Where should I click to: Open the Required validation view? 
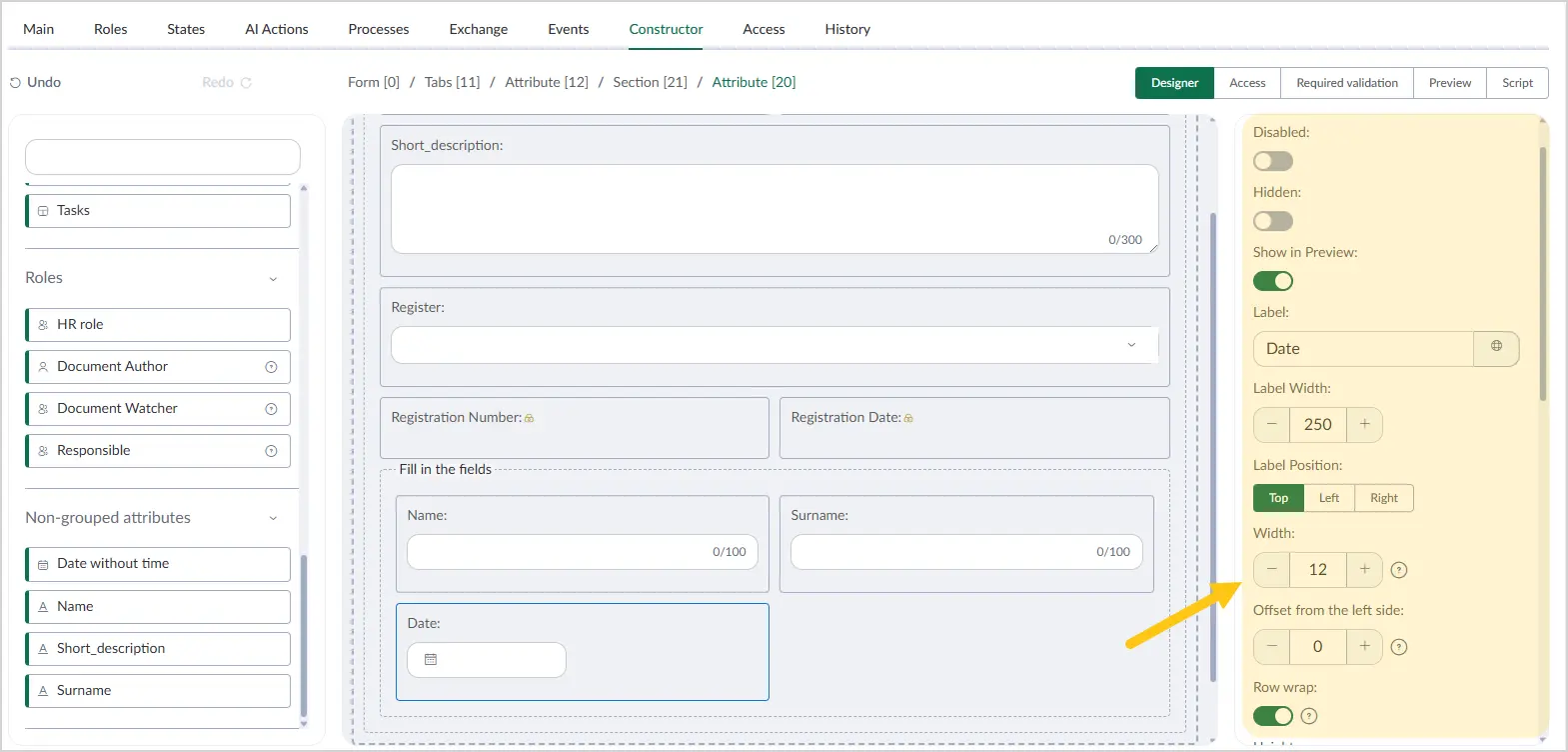click(x=1347, y=83)
